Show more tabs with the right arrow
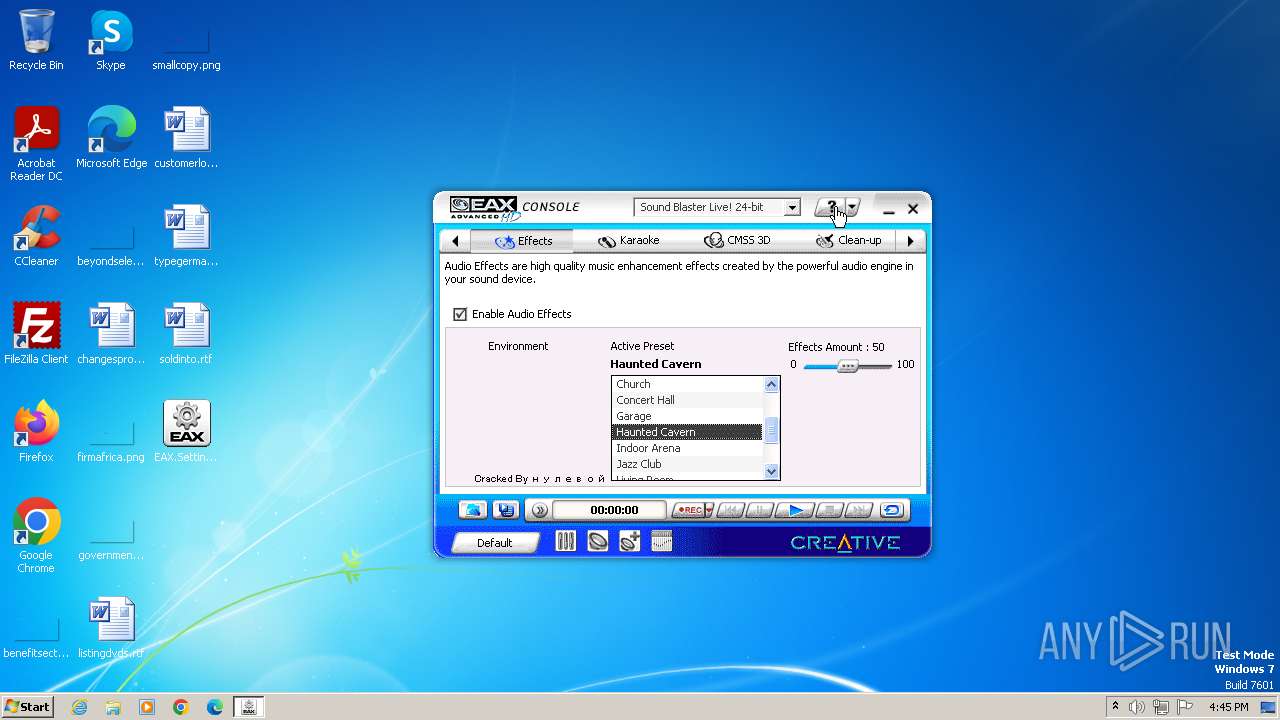Viewport: 1280px width, 720px height. click(x=910, y=241)
